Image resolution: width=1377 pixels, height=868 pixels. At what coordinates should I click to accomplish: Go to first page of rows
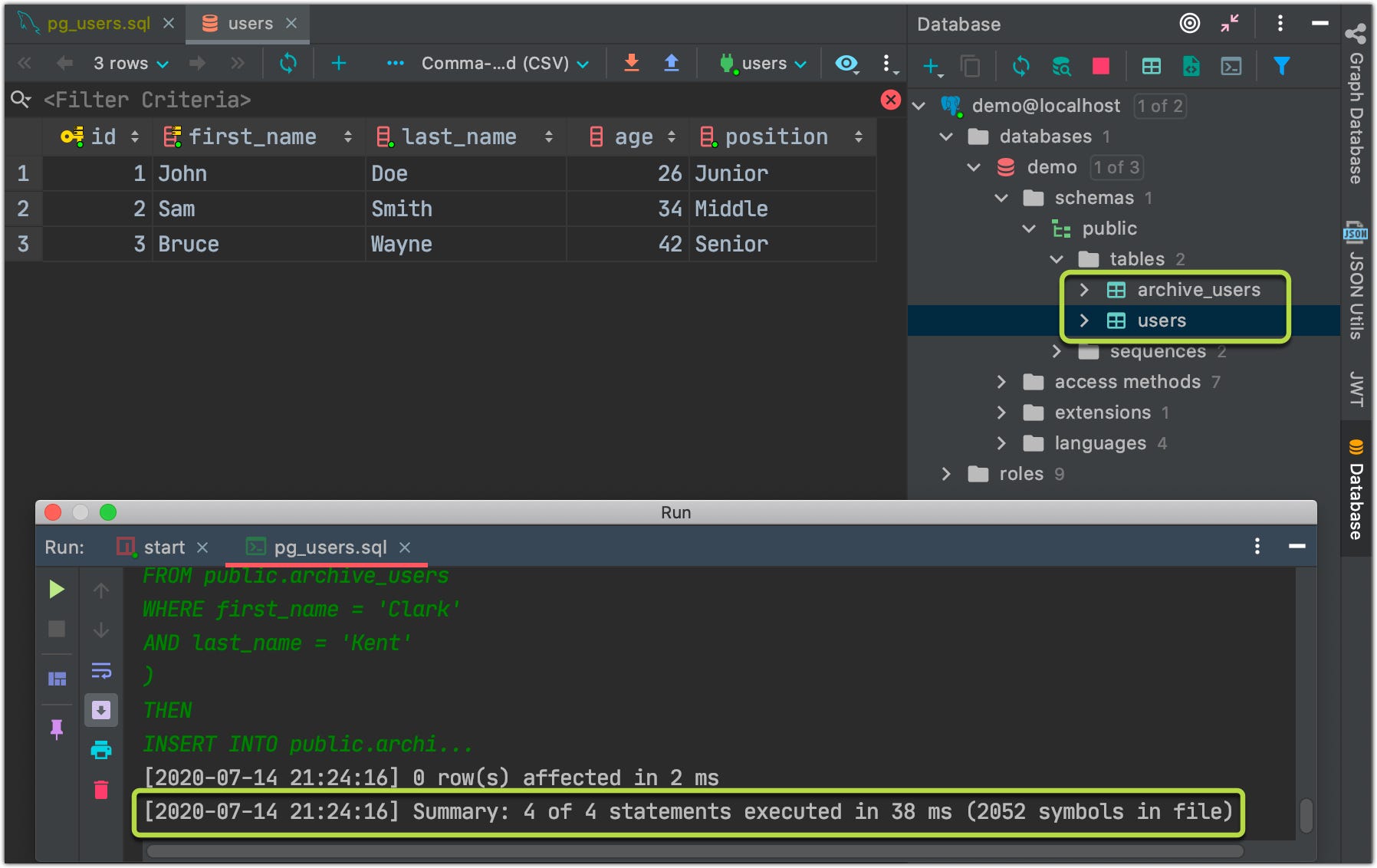(25, 63)
